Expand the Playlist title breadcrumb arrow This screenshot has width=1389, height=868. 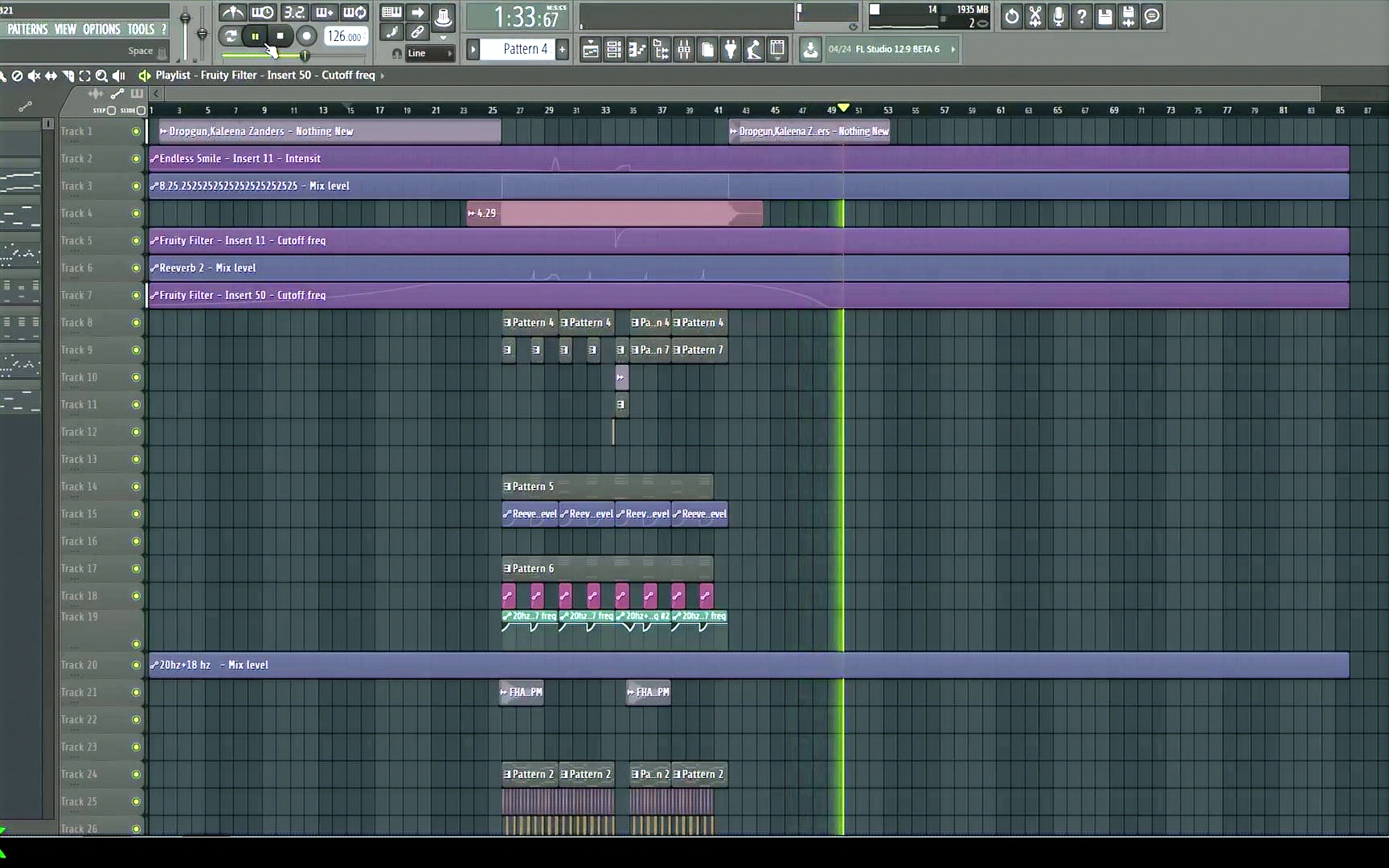(383, 76)
